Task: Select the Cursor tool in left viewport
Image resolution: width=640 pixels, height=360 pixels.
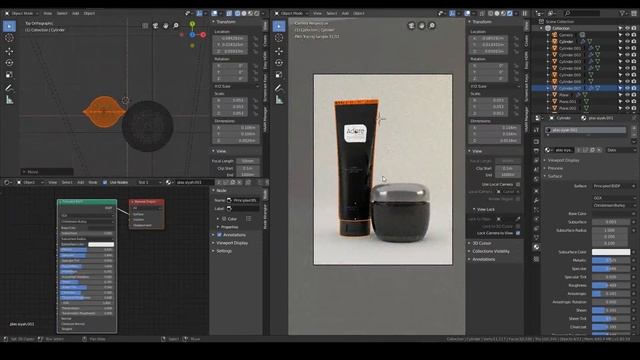Action: pos(9,38)
